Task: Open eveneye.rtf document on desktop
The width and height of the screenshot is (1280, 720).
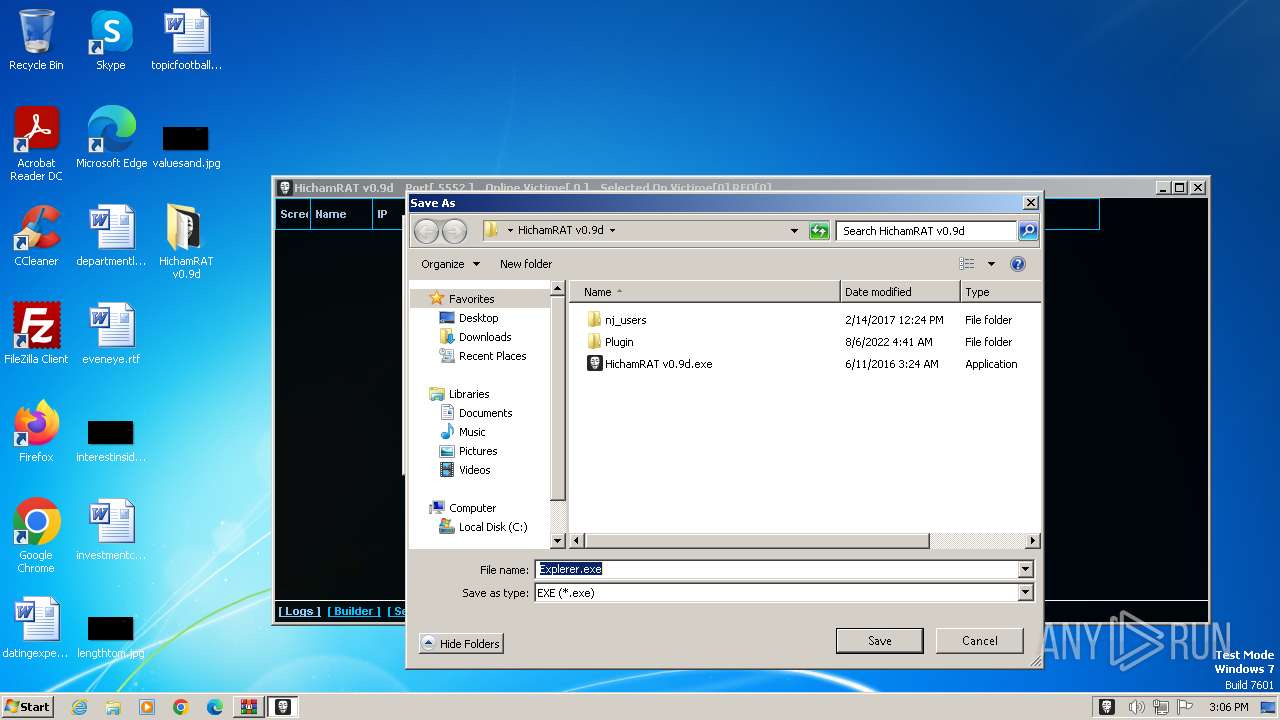Action: tap(111, 334)
